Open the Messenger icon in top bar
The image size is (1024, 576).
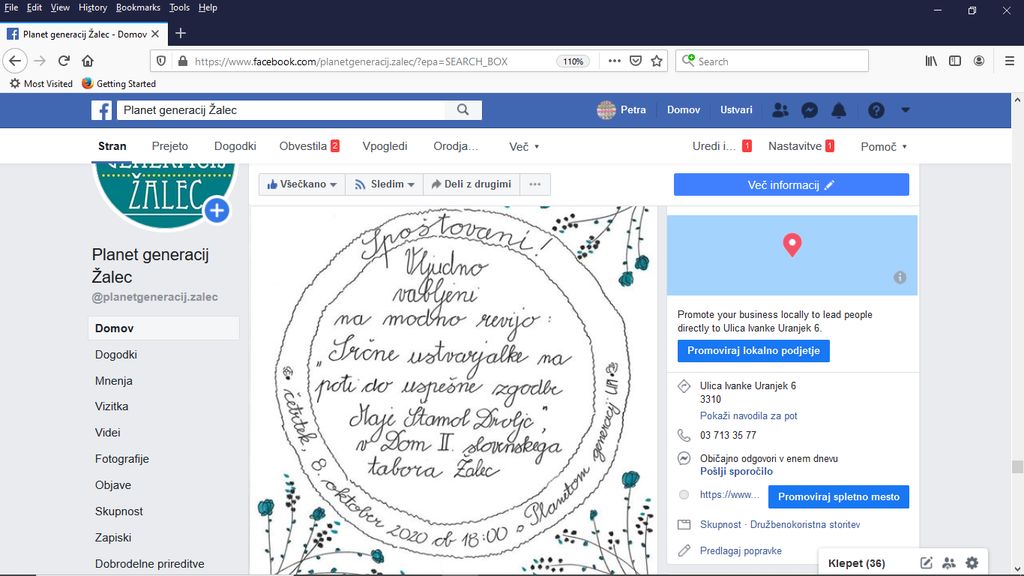[810, 110]
